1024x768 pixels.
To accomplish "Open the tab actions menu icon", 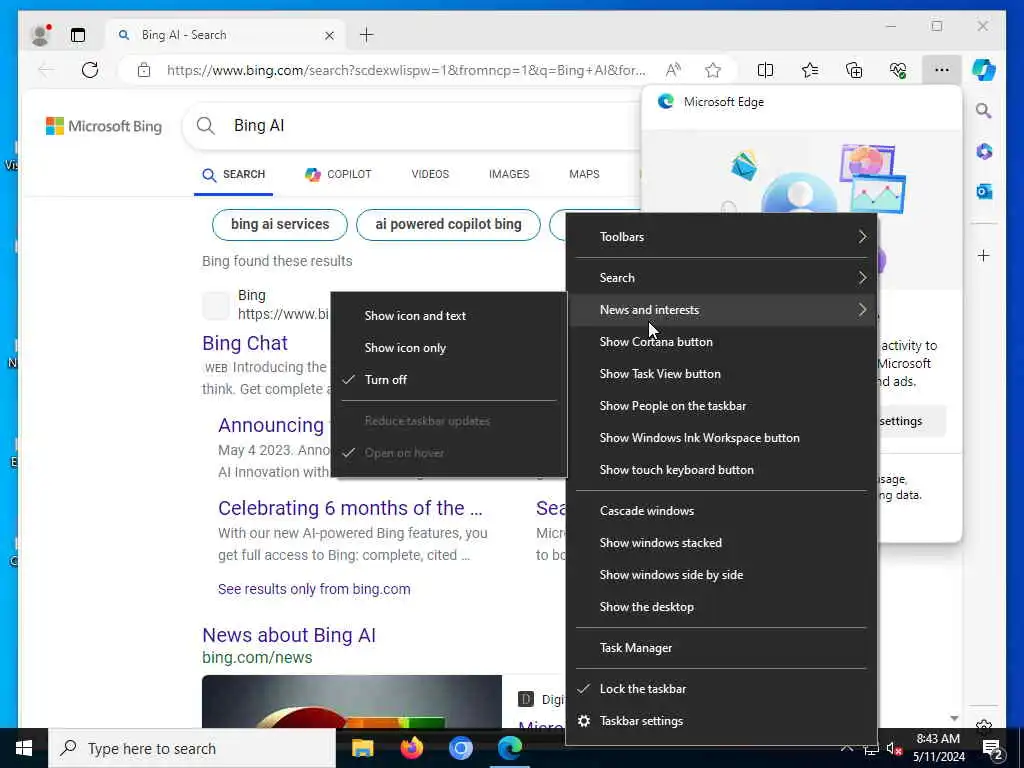I will point(78,35).
